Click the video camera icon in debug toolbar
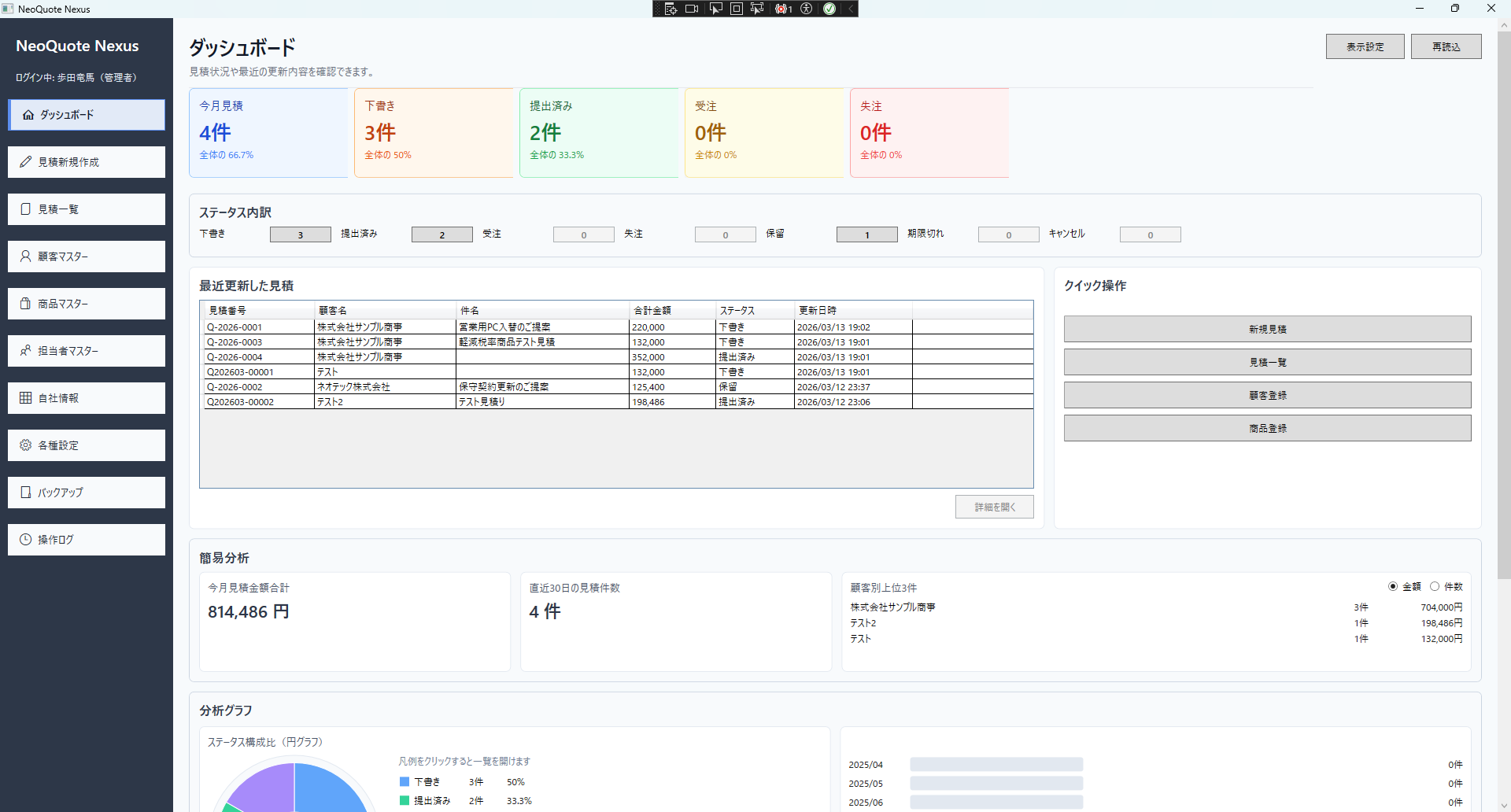 coord(692,9)
